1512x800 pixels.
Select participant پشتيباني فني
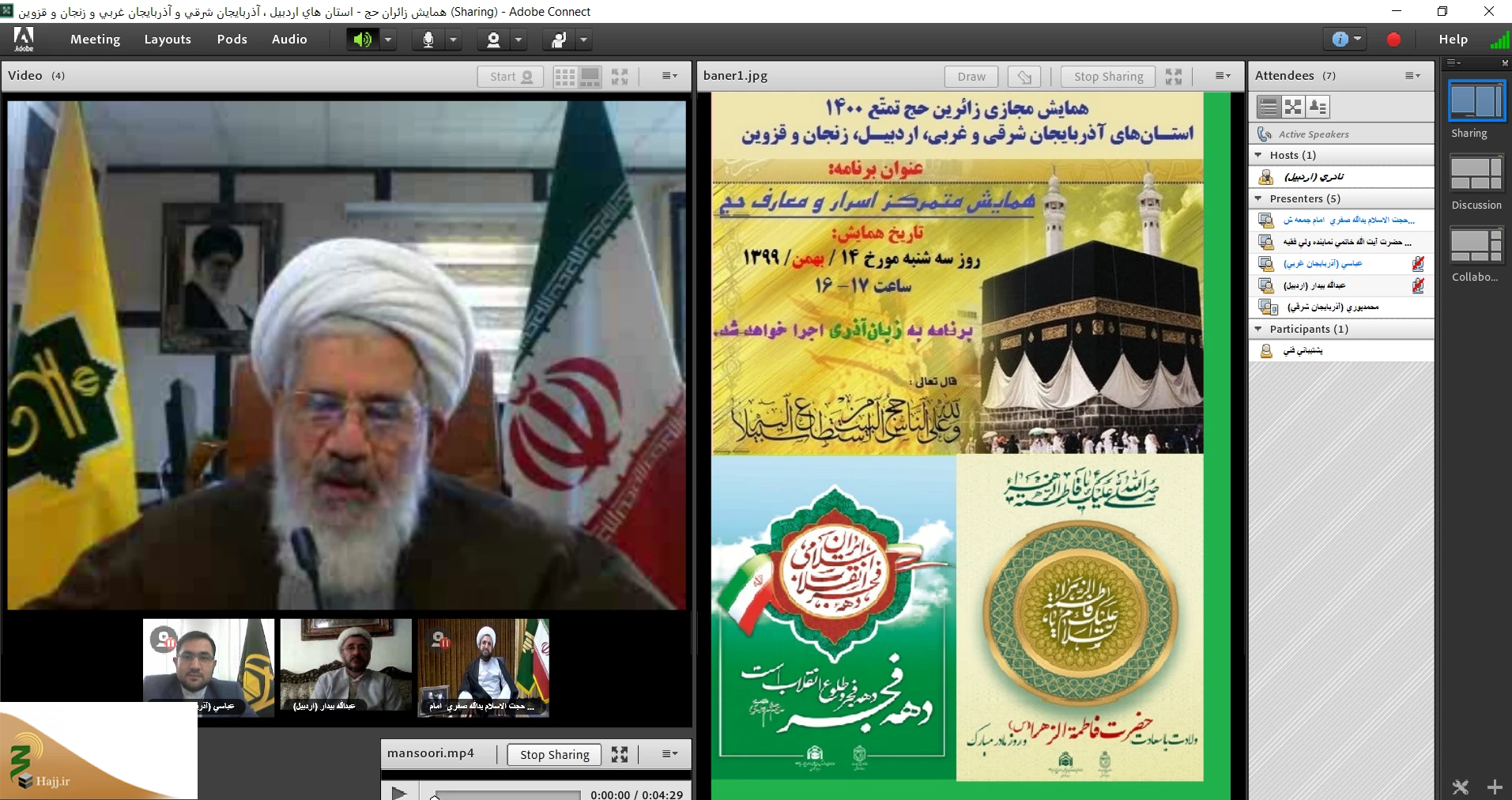(1341, 351)
